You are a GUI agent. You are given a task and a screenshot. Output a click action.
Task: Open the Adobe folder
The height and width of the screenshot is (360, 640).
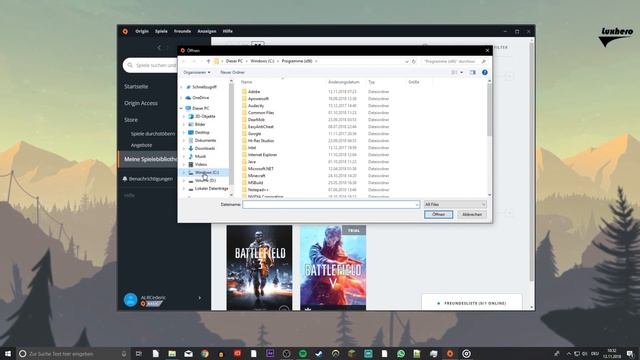pyautogui.click(x=254, y=92)
